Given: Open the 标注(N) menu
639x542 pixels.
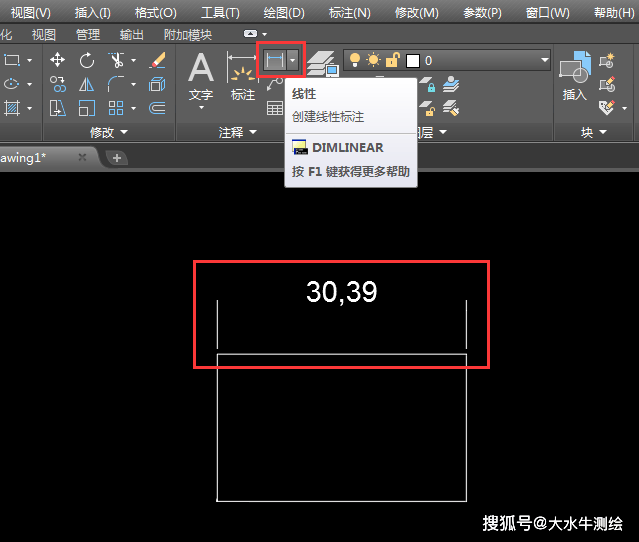Looking at the screenshot, I should [349, 13].
